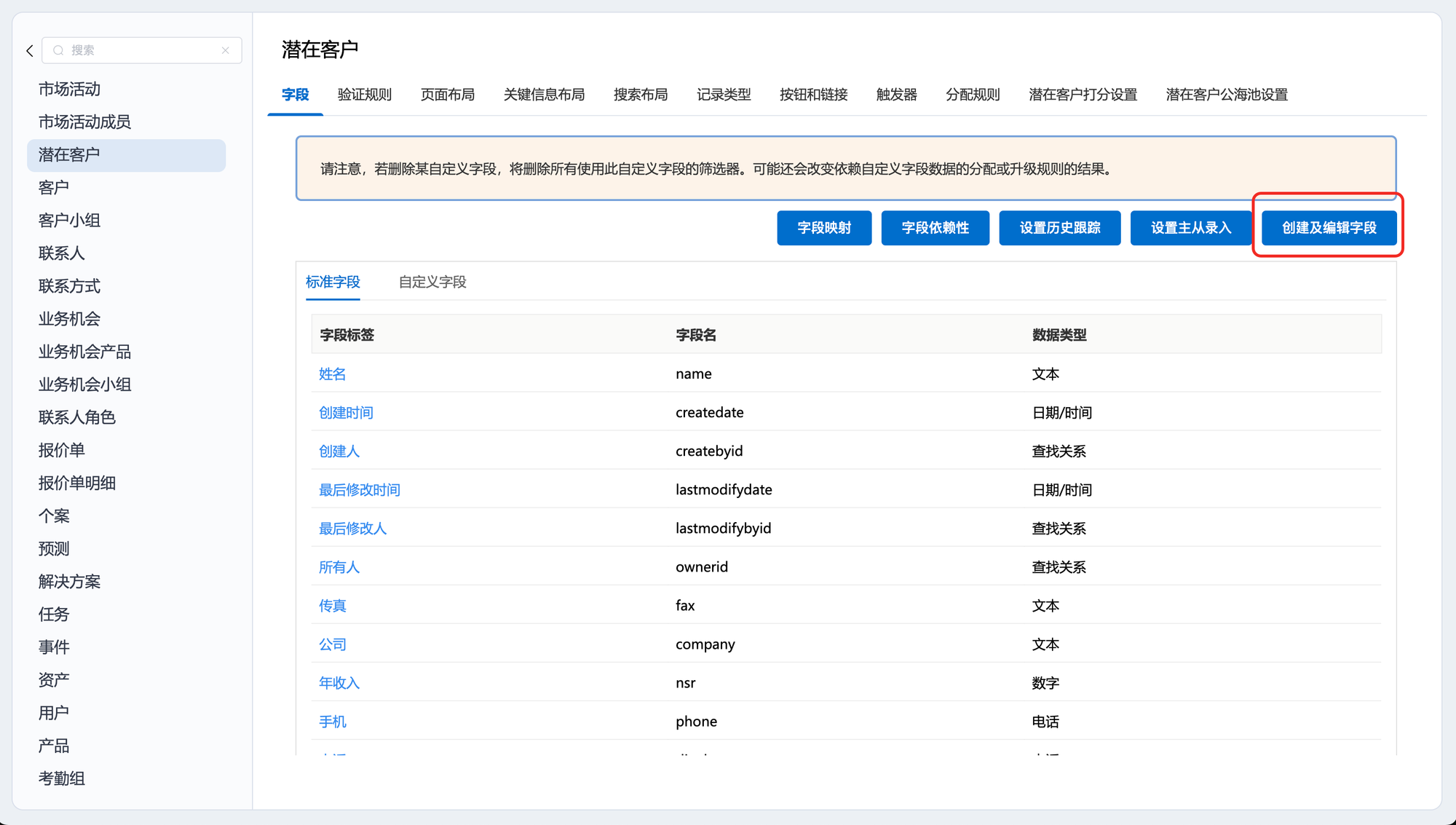Screen dimensions: 1456x825
Task: Switch to the 触发器 tab
Action: (896, 95)
